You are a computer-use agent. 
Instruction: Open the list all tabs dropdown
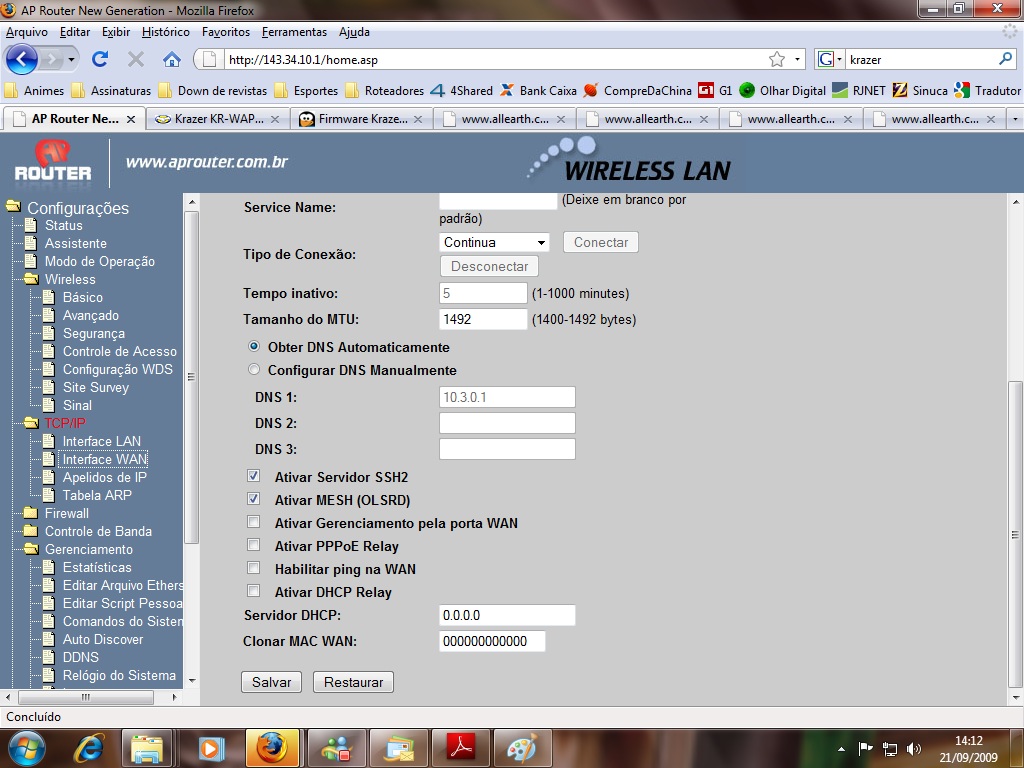click(1015, 119)
